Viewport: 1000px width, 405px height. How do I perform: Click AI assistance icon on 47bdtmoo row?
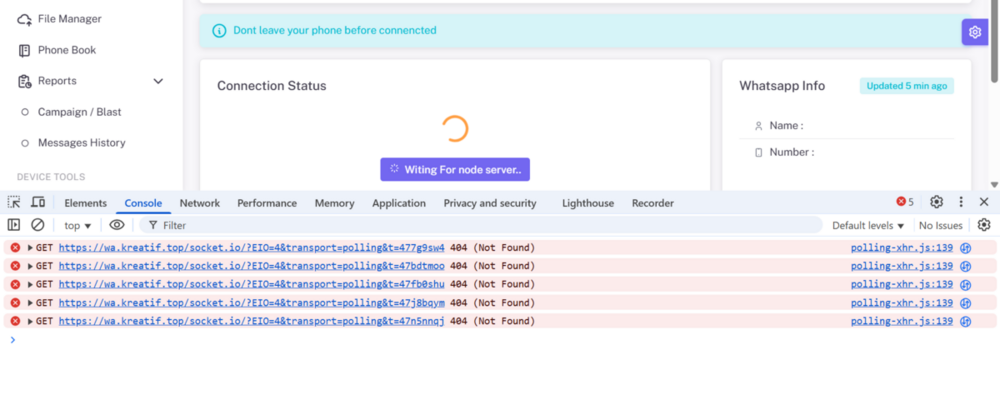[966, 267]
